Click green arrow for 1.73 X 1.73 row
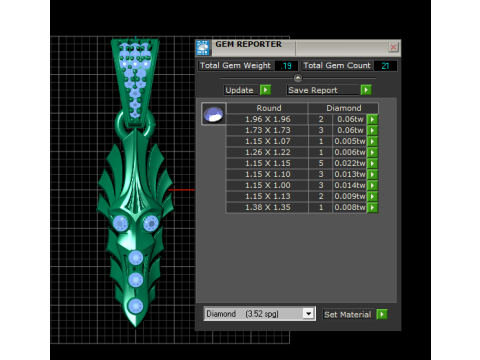The image size is (480, 360). pos(372,130)
